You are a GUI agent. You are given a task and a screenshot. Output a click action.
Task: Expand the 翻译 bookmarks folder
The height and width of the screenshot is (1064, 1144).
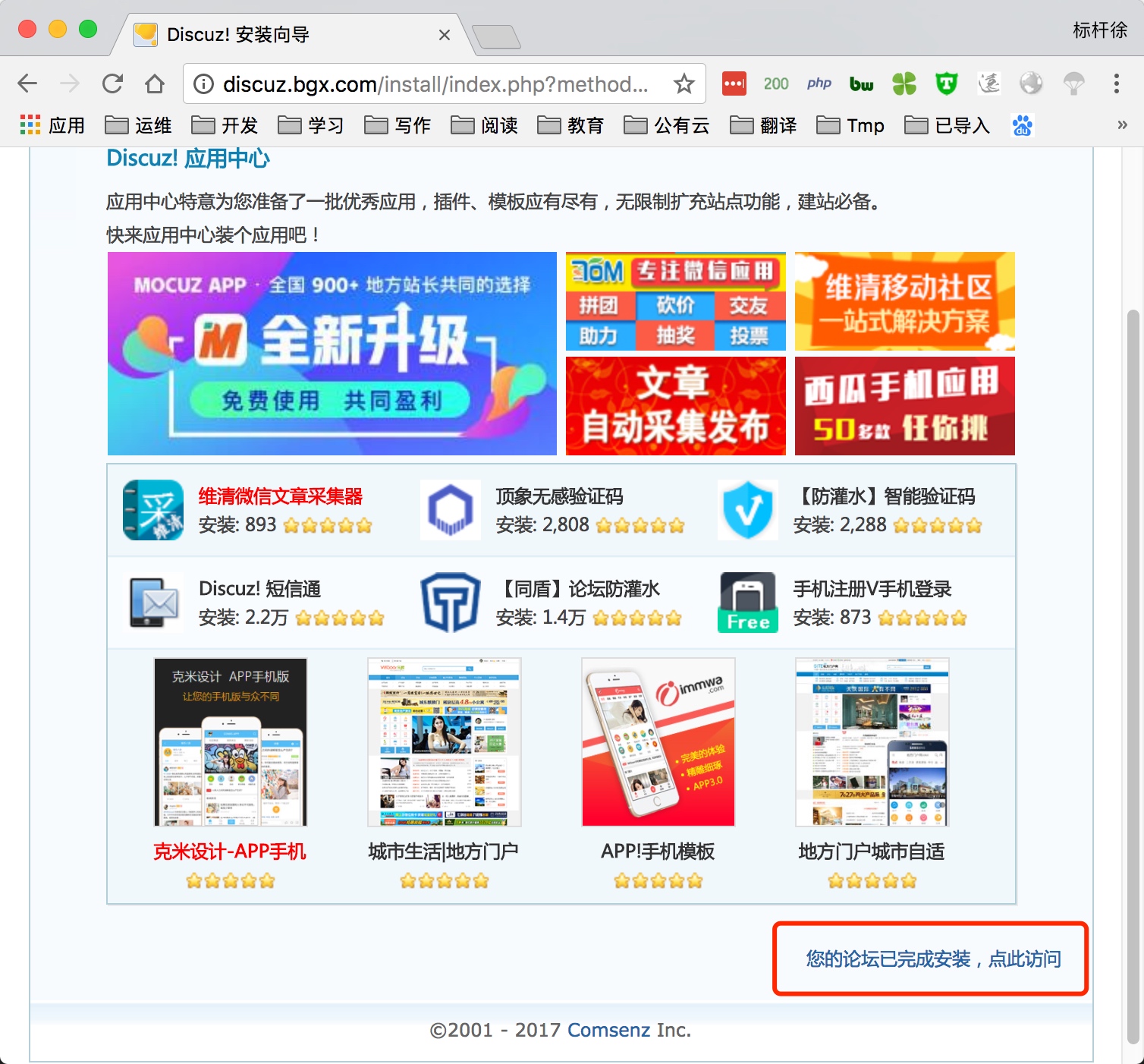(x=763, y=125)
